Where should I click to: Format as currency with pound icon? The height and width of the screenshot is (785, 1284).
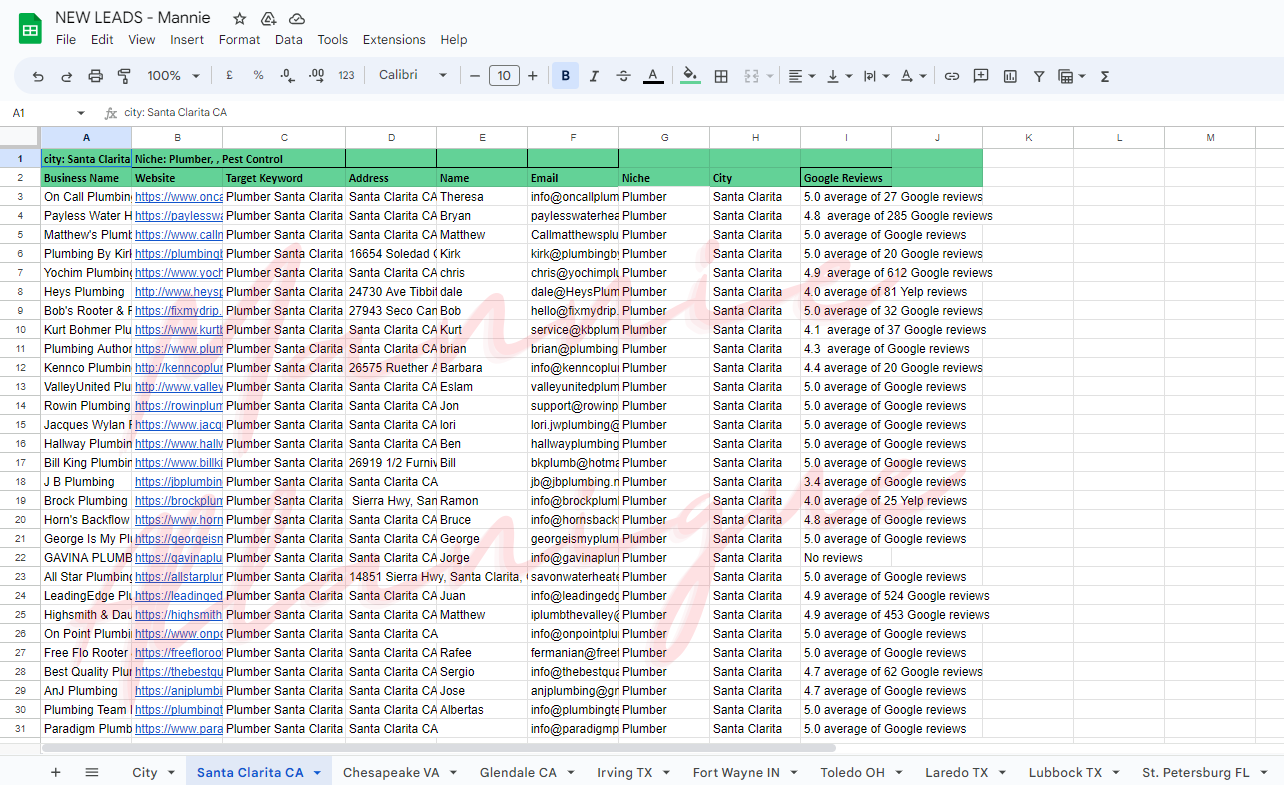(x=230, y=76)
